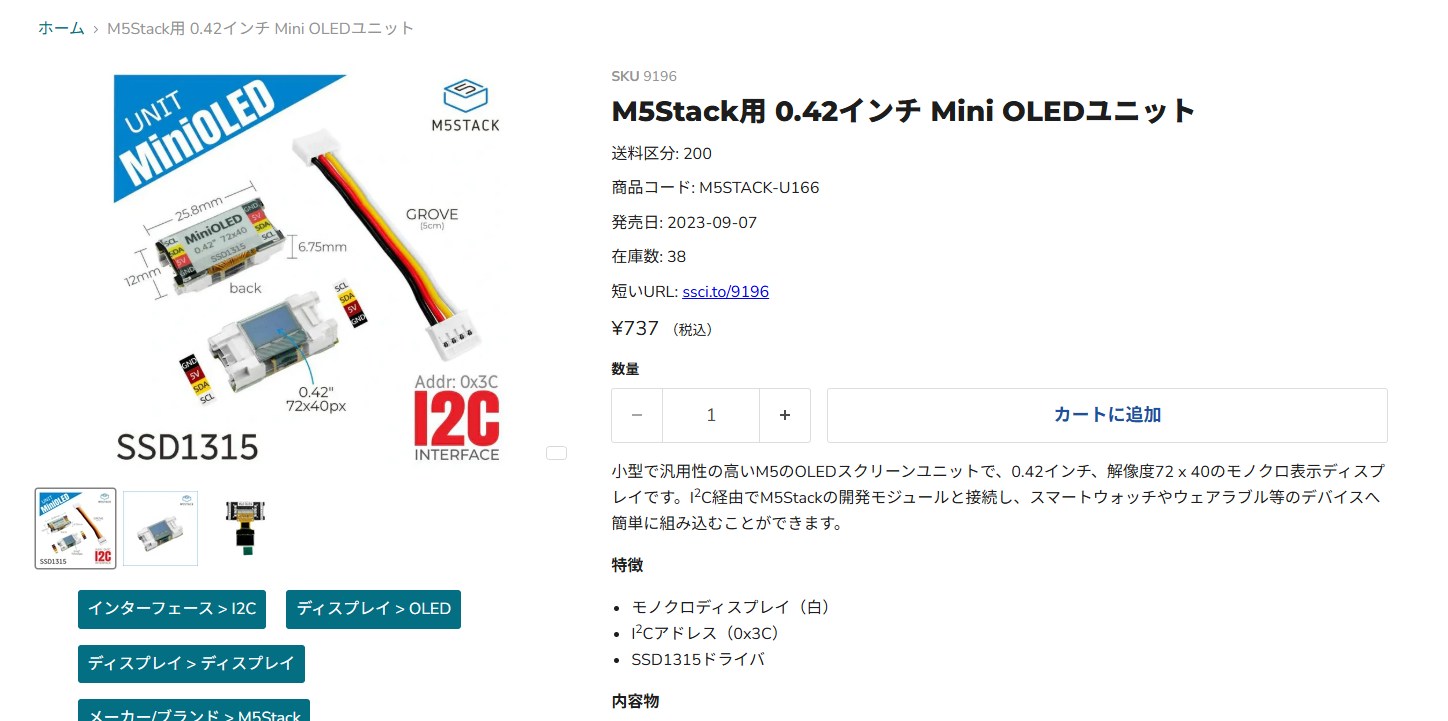
Task: Open the インターフェース > I2C category tag
Action: point(172,609)
